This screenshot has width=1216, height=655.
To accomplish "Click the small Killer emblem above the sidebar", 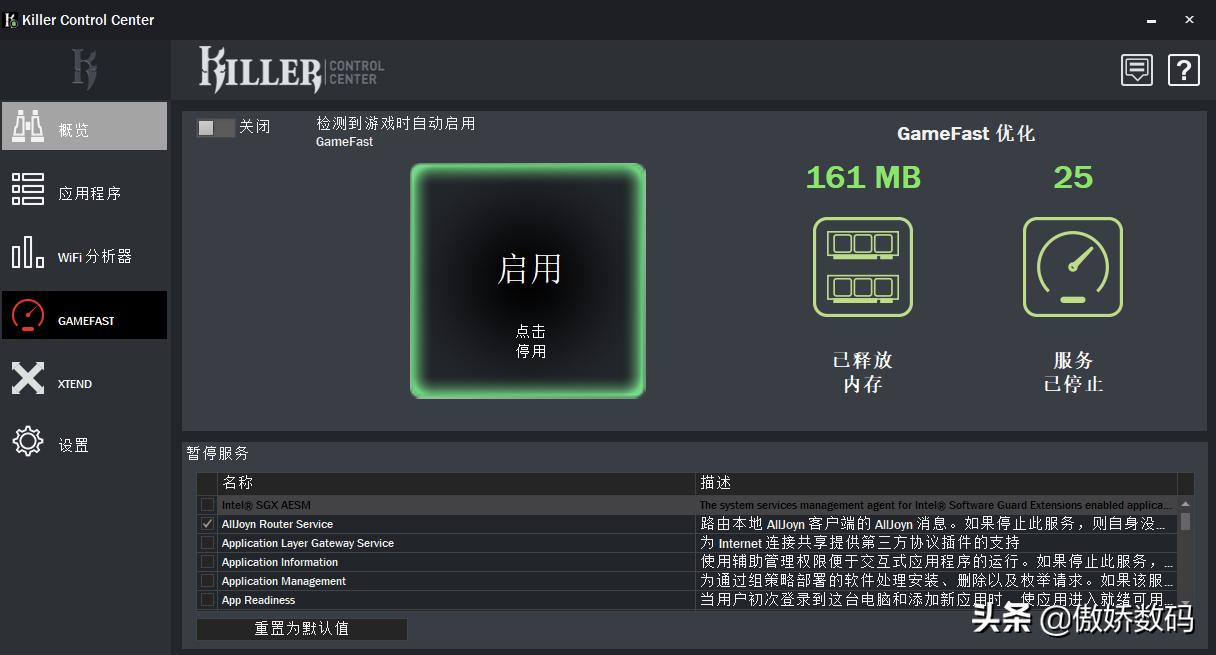I will click(x=84, y=69).
